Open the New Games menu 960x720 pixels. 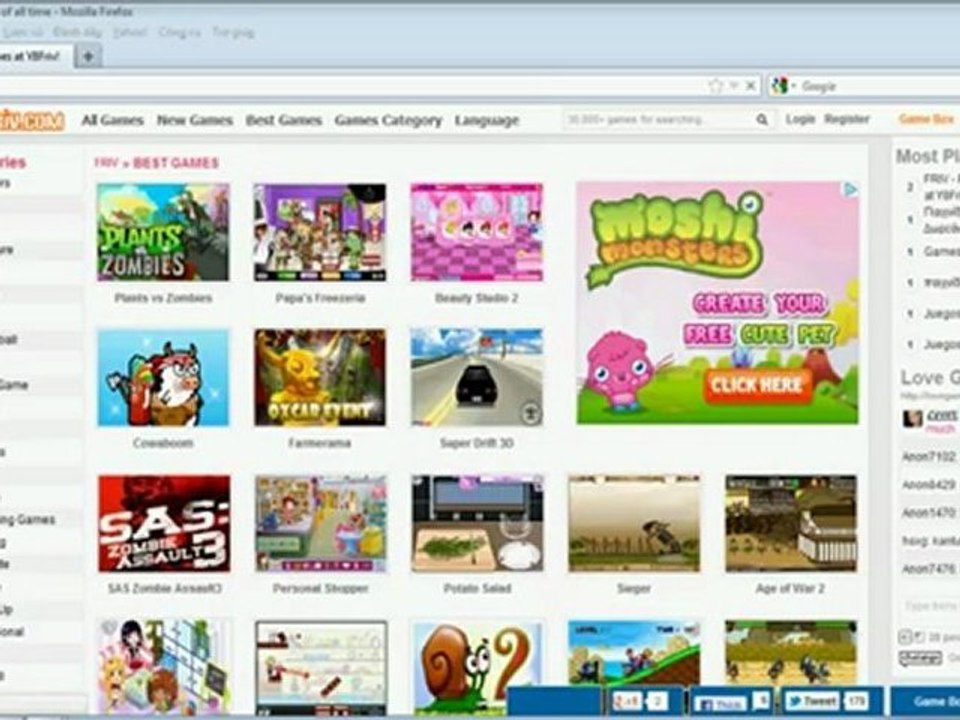coord(195,120)
